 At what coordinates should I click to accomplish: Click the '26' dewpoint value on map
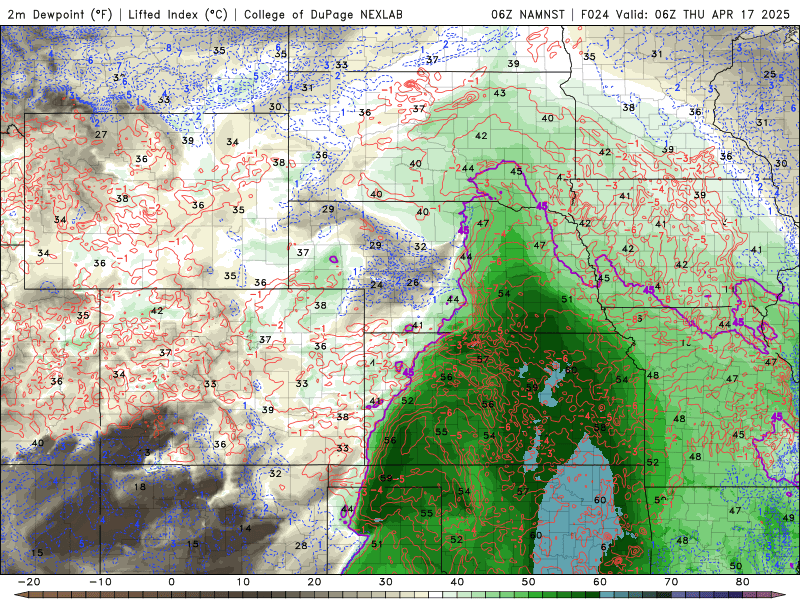click(x=413, y=282)
